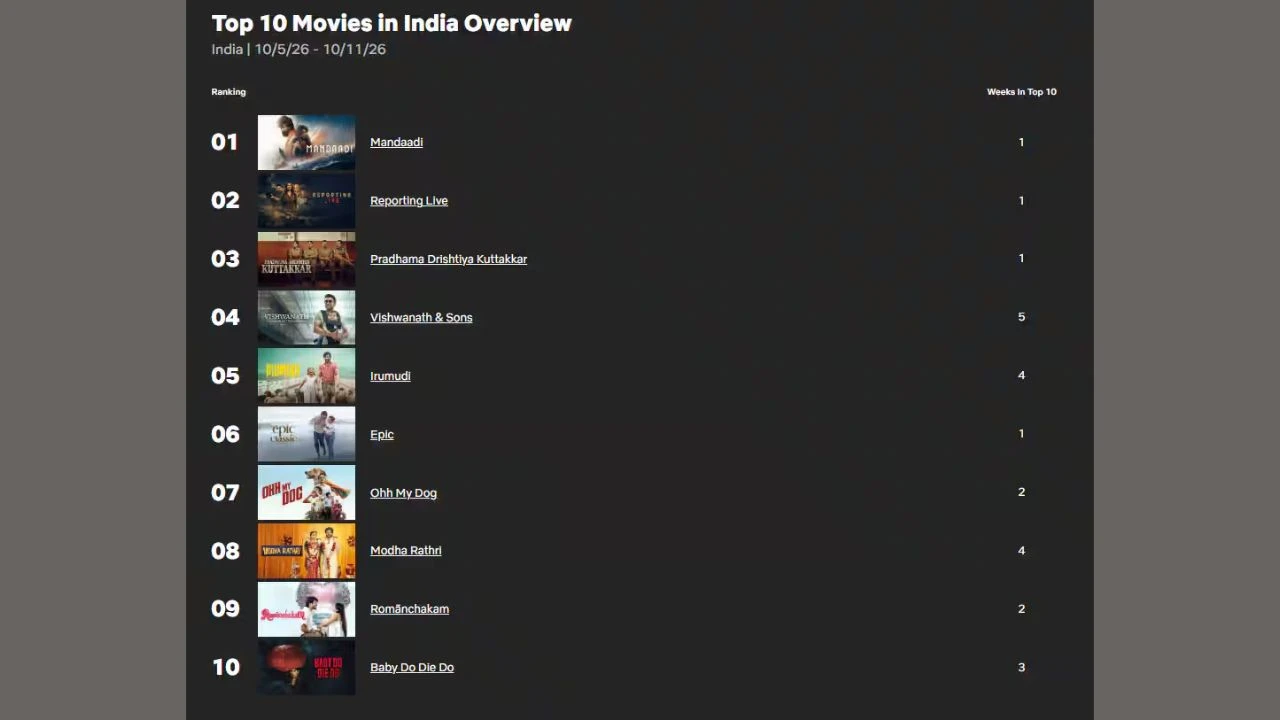Select the Epic poster thumbnail
The height and width of the screenshot is (720, 1280).
(x=306, y=434)
